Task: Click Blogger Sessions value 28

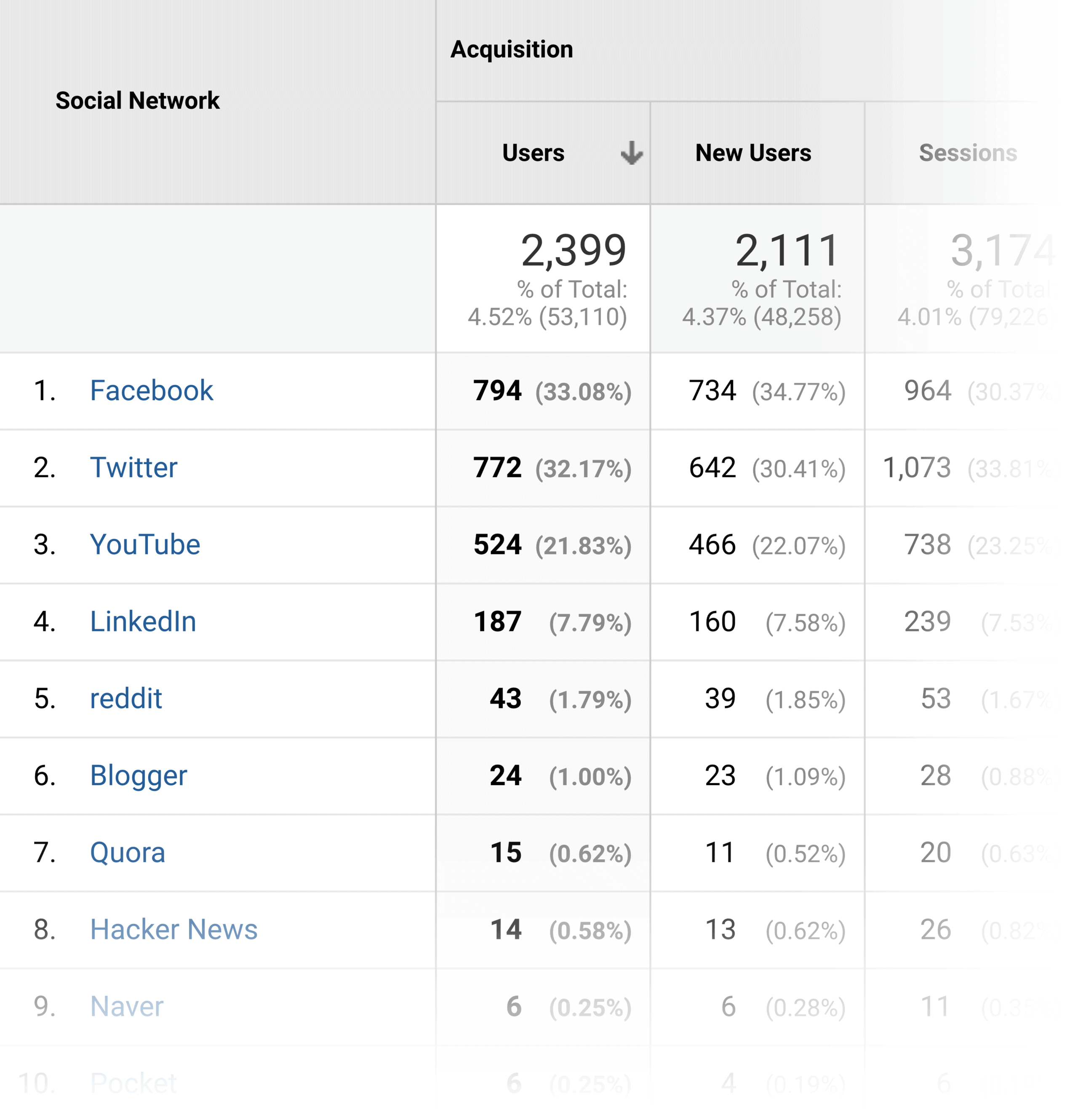Action: 935,775
